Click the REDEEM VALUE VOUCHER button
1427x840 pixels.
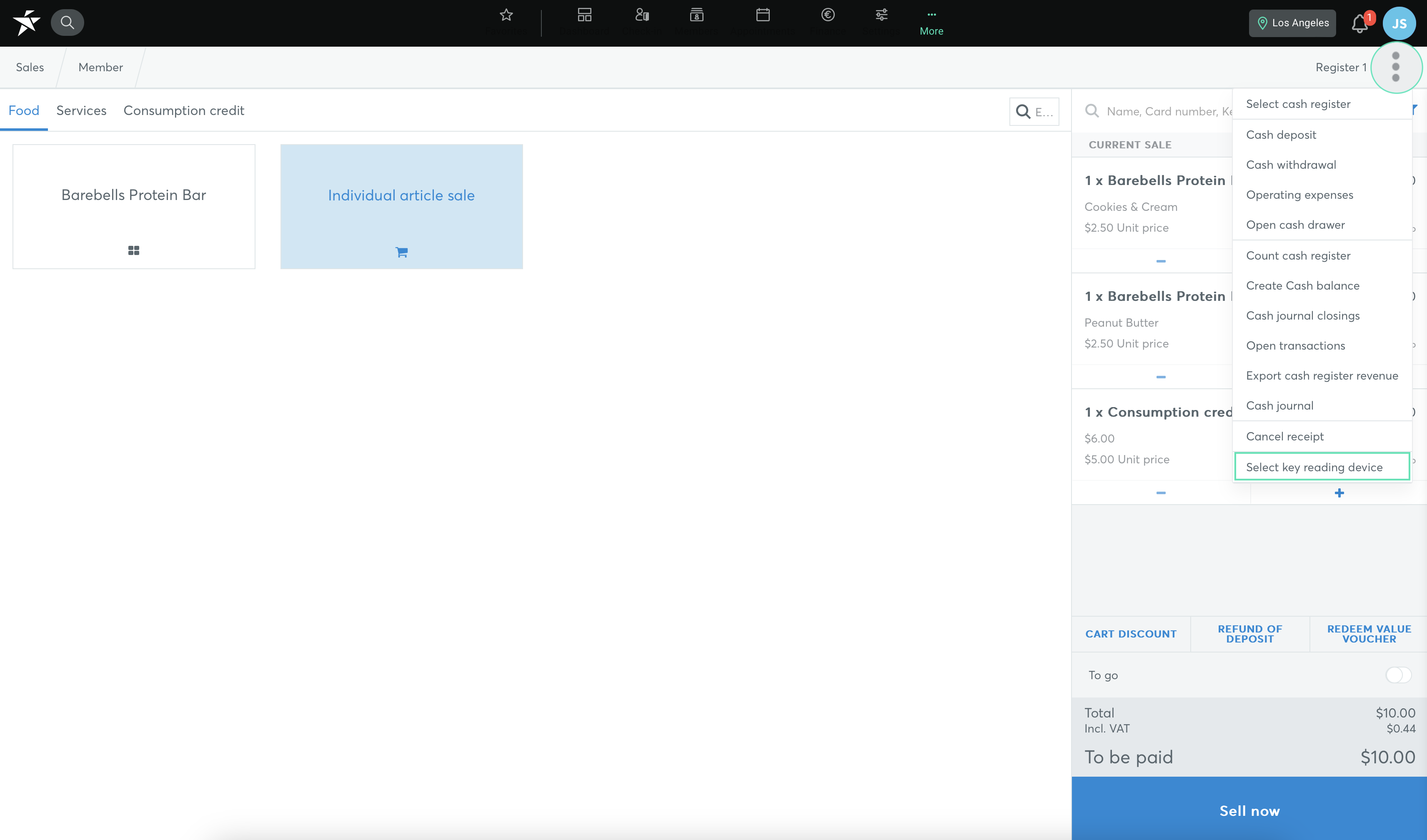(1369, 634)
